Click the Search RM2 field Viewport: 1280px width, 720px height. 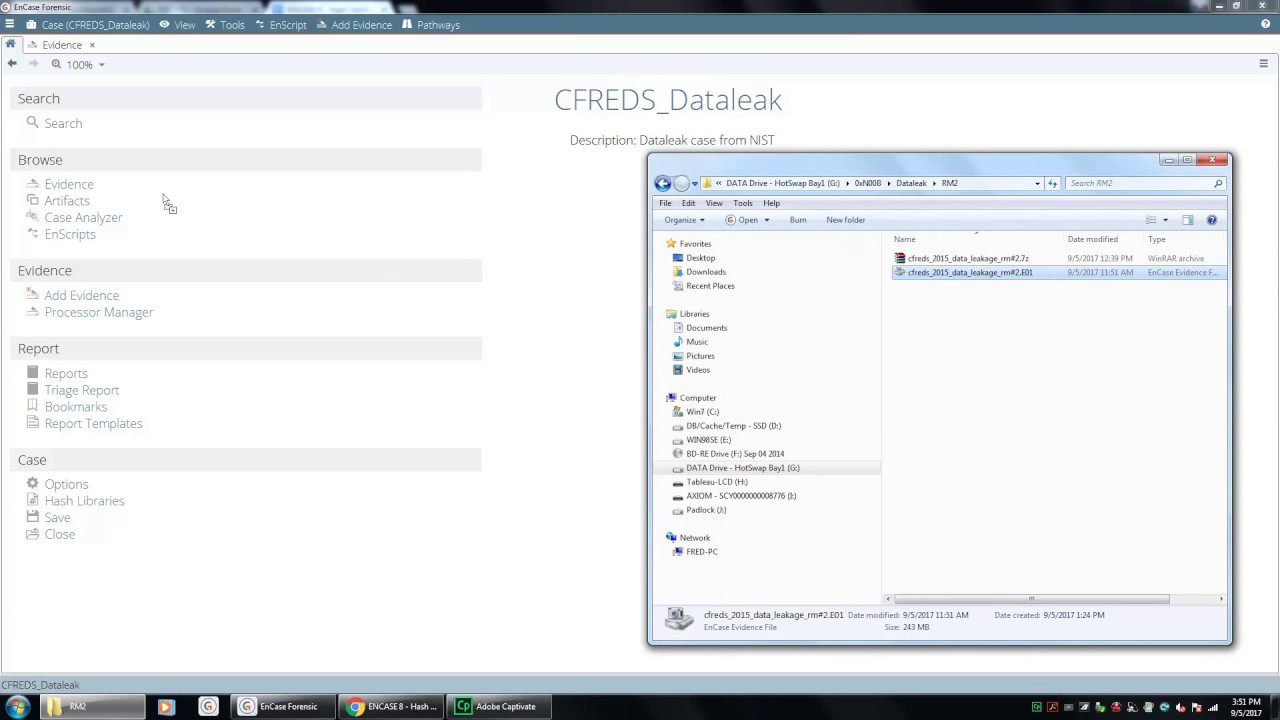pyautogui.click(x=1144, y=183)
